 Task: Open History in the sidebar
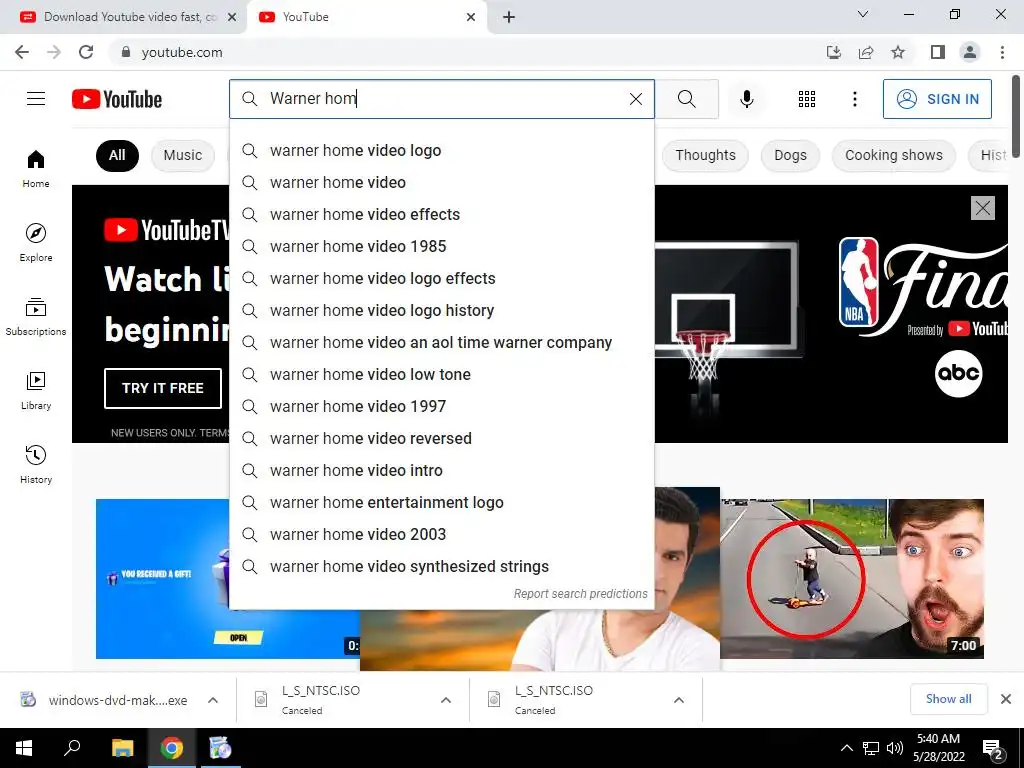(x=36, y=464)
